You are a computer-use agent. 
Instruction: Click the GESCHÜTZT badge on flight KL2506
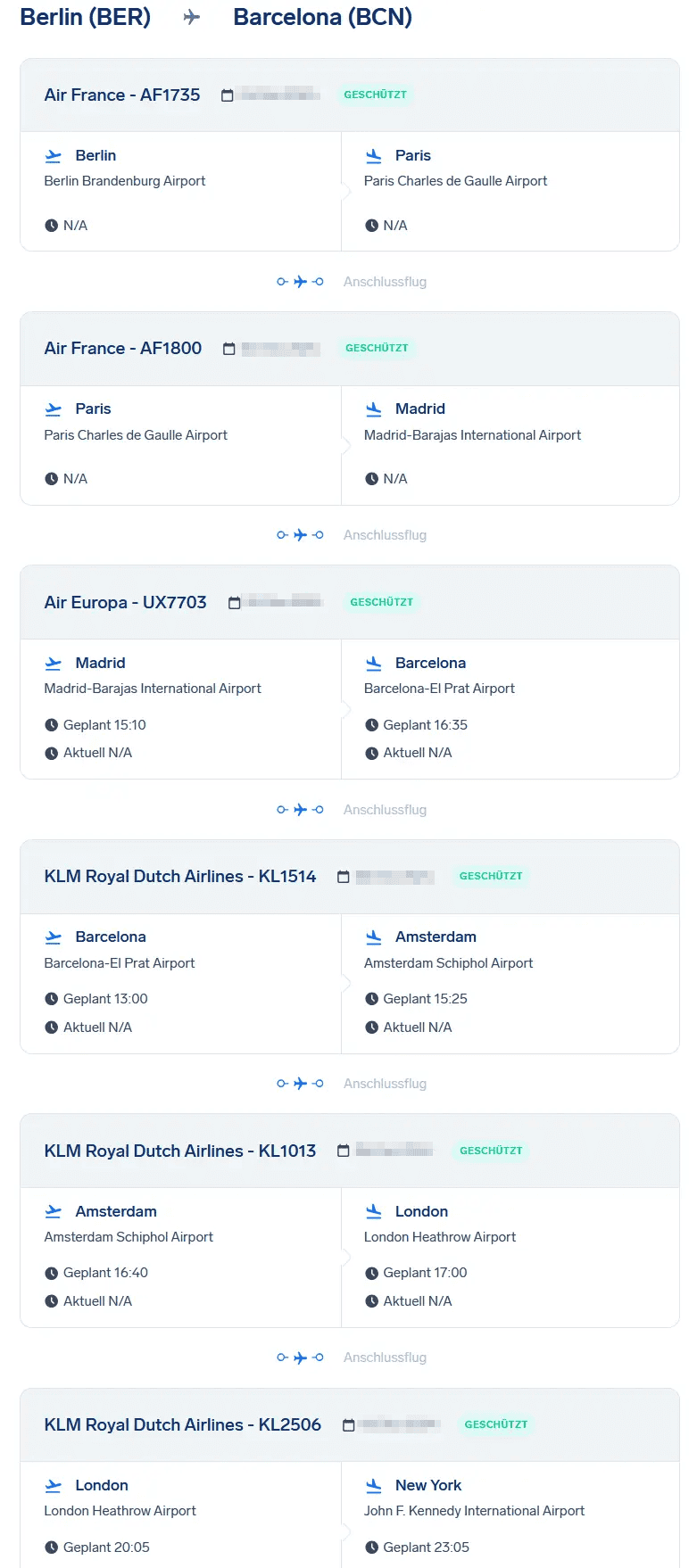point(496,1424)
